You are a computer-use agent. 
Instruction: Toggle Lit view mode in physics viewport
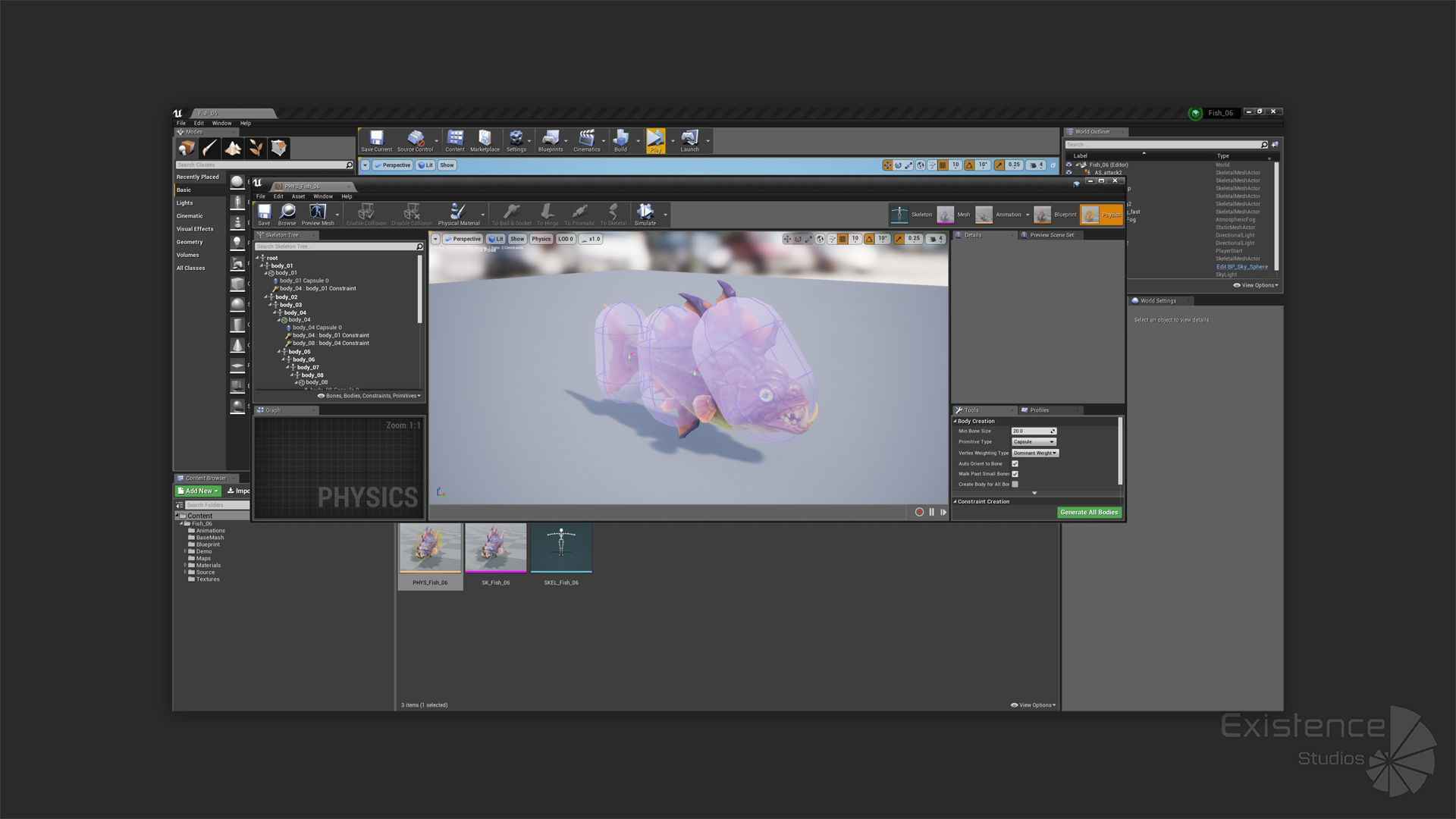(496, 239)
